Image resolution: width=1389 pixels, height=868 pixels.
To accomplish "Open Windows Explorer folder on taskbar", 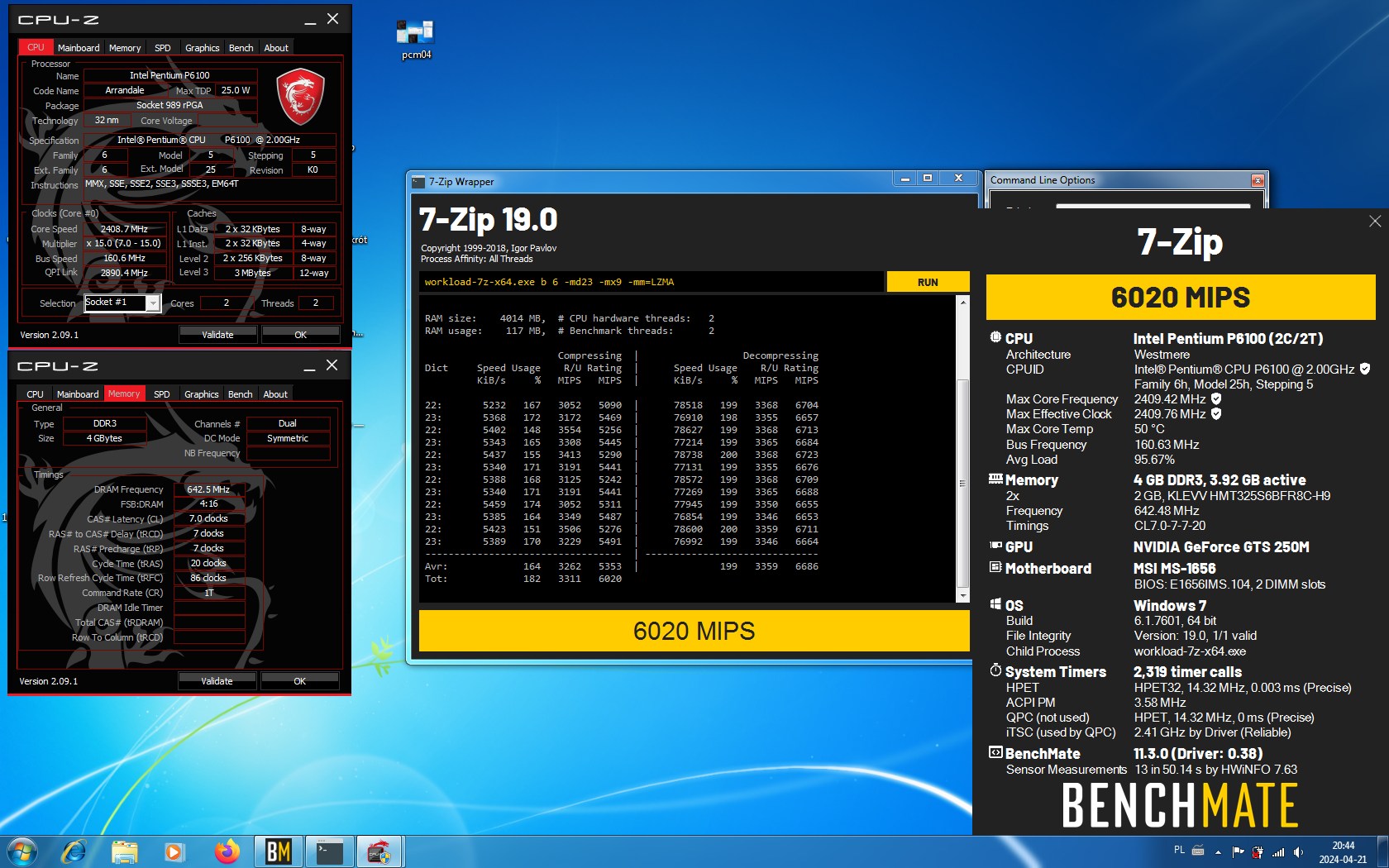I will (x=125, y=851).
